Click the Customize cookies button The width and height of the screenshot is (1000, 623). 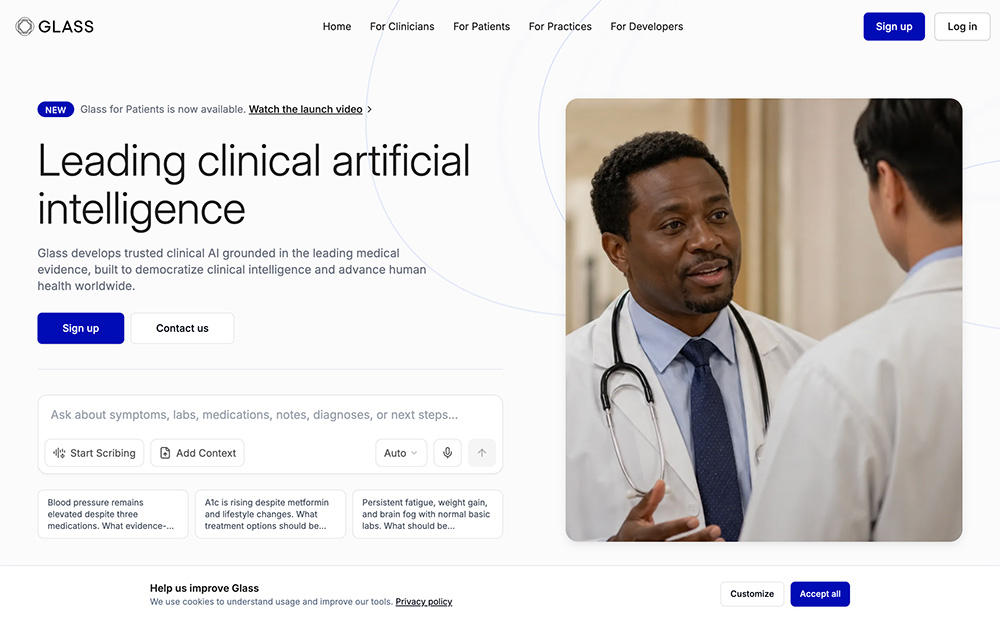pyautogui.click(x=752, y=594)
